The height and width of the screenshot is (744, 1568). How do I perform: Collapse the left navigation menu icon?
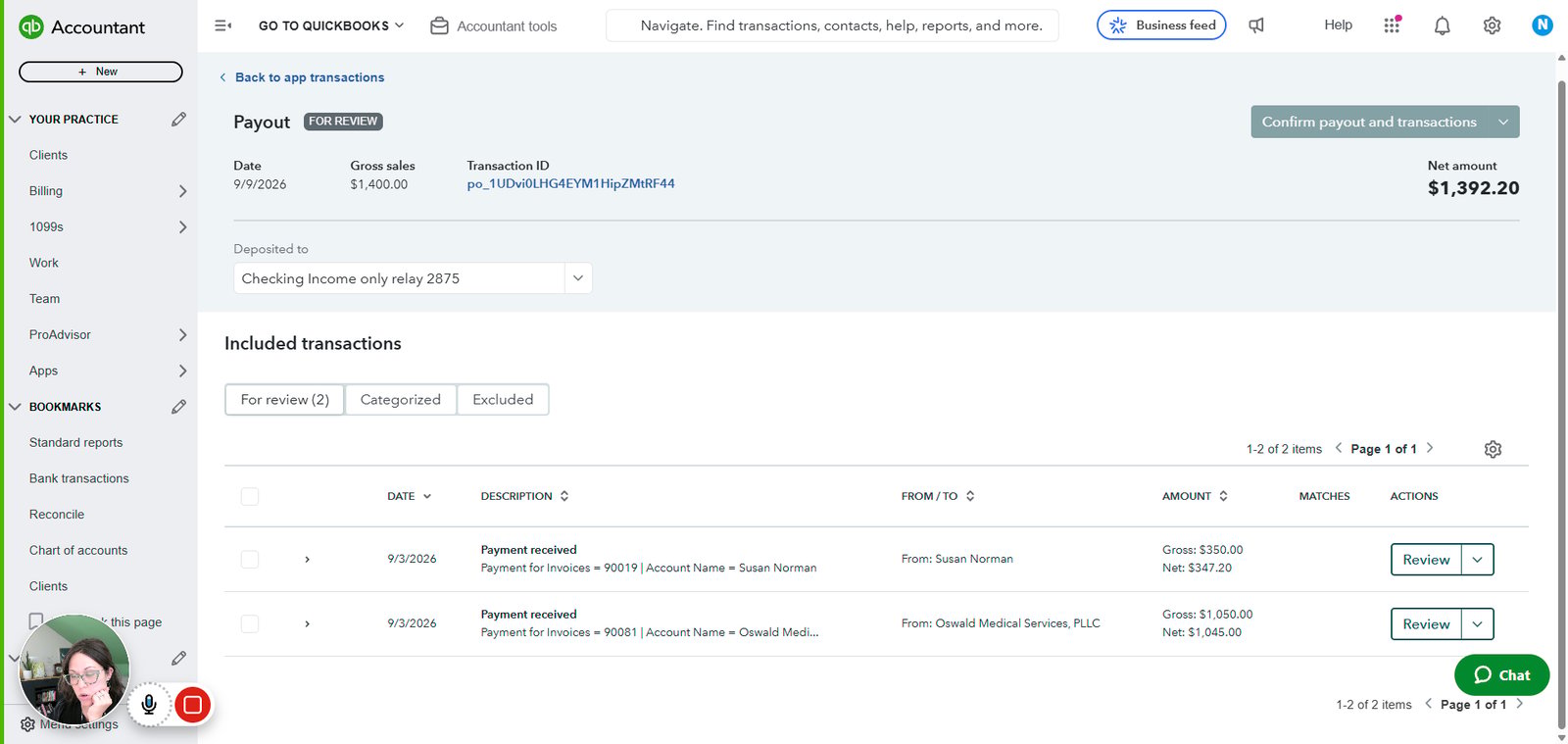click(x=223, y=25)
